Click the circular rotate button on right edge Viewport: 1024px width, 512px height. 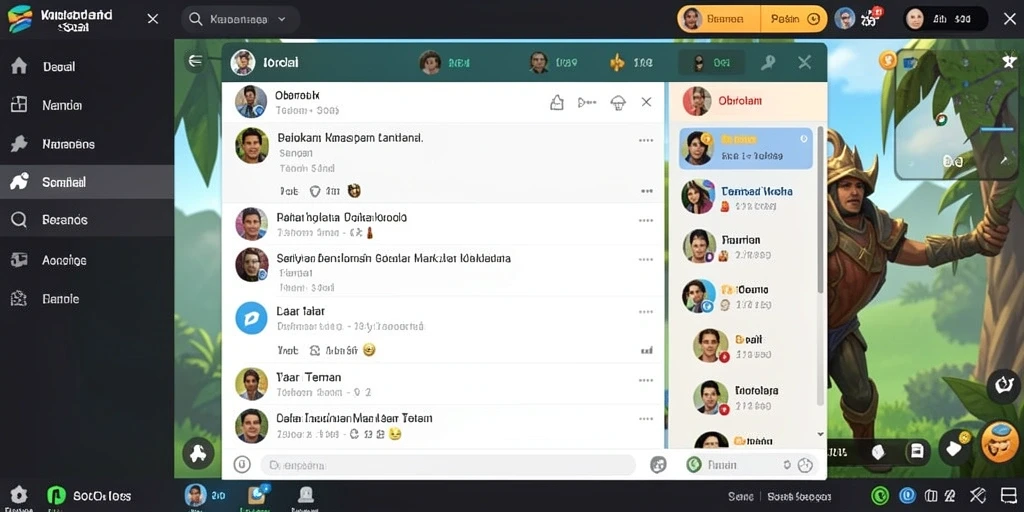point(1002,384)
